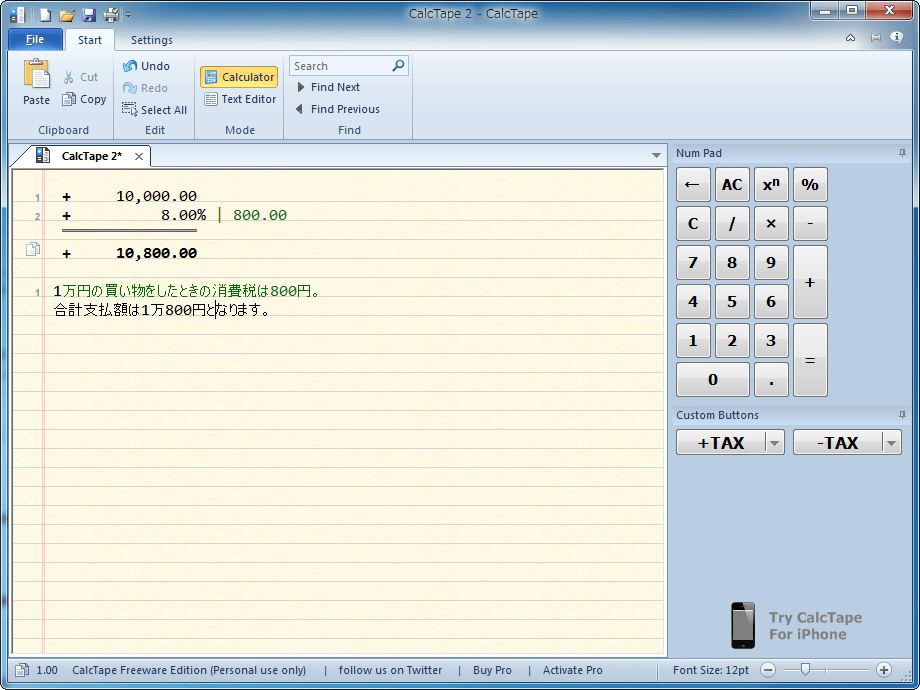The width and height of the screenshot is (920, 690).
Task: Click the backspace arrow key on Num Pad
Action: click(x=693, y=185)
